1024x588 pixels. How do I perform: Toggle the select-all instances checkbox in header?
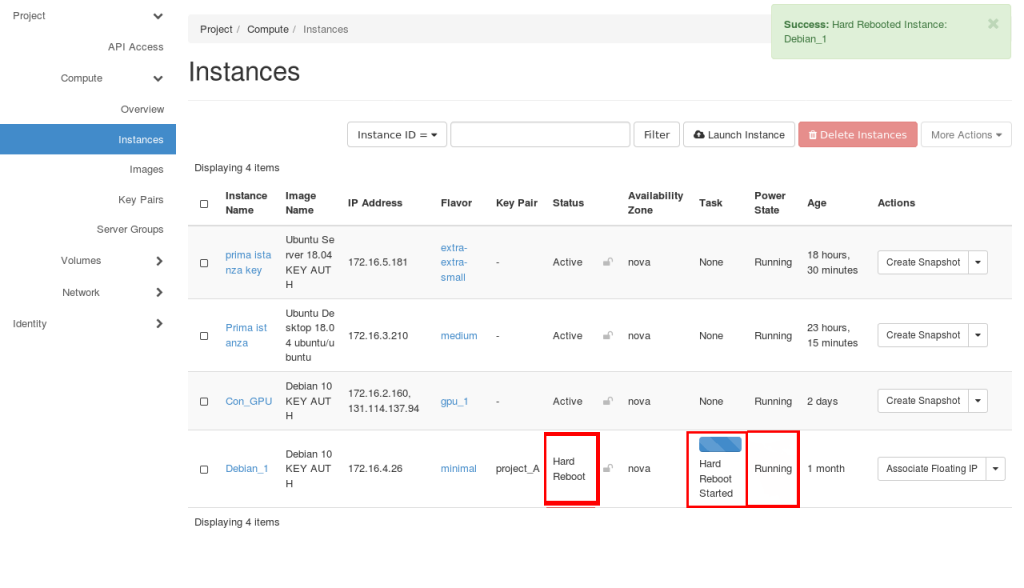[x=204, y=203]
